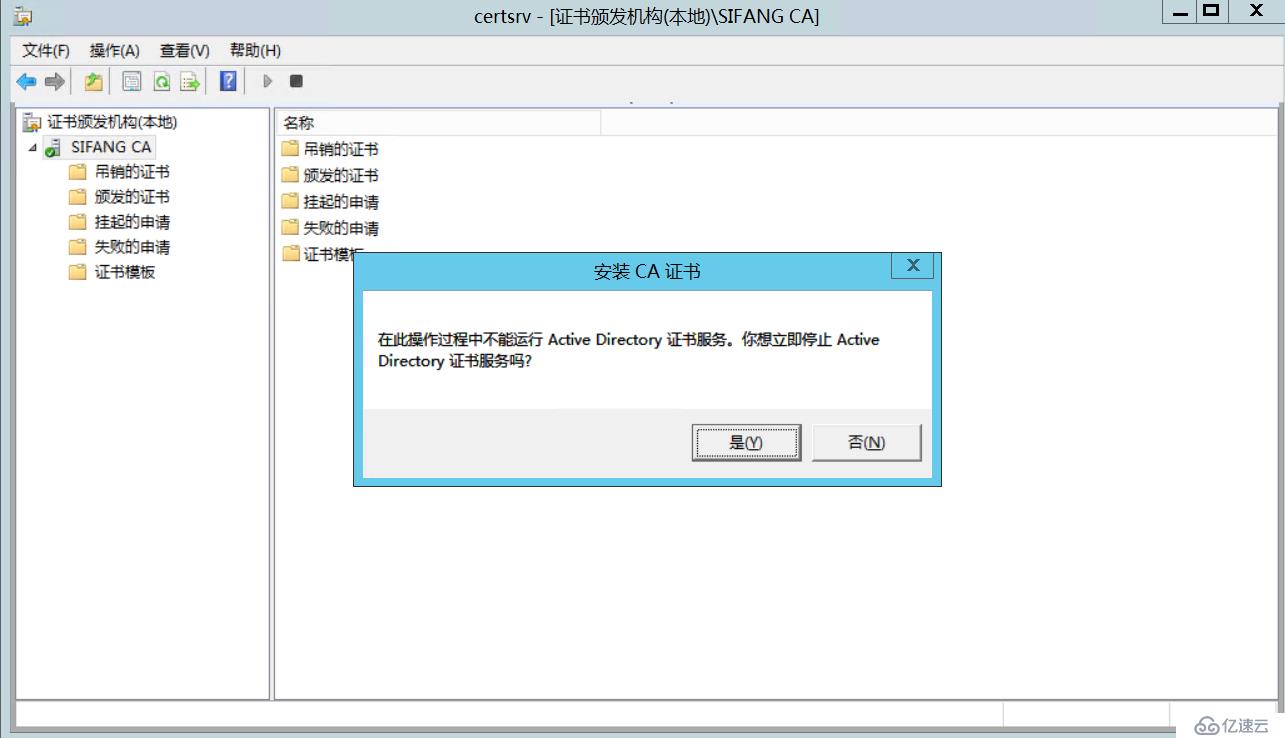Go up one level with folder icon
1285x738 pixels.
click(94, 82)
